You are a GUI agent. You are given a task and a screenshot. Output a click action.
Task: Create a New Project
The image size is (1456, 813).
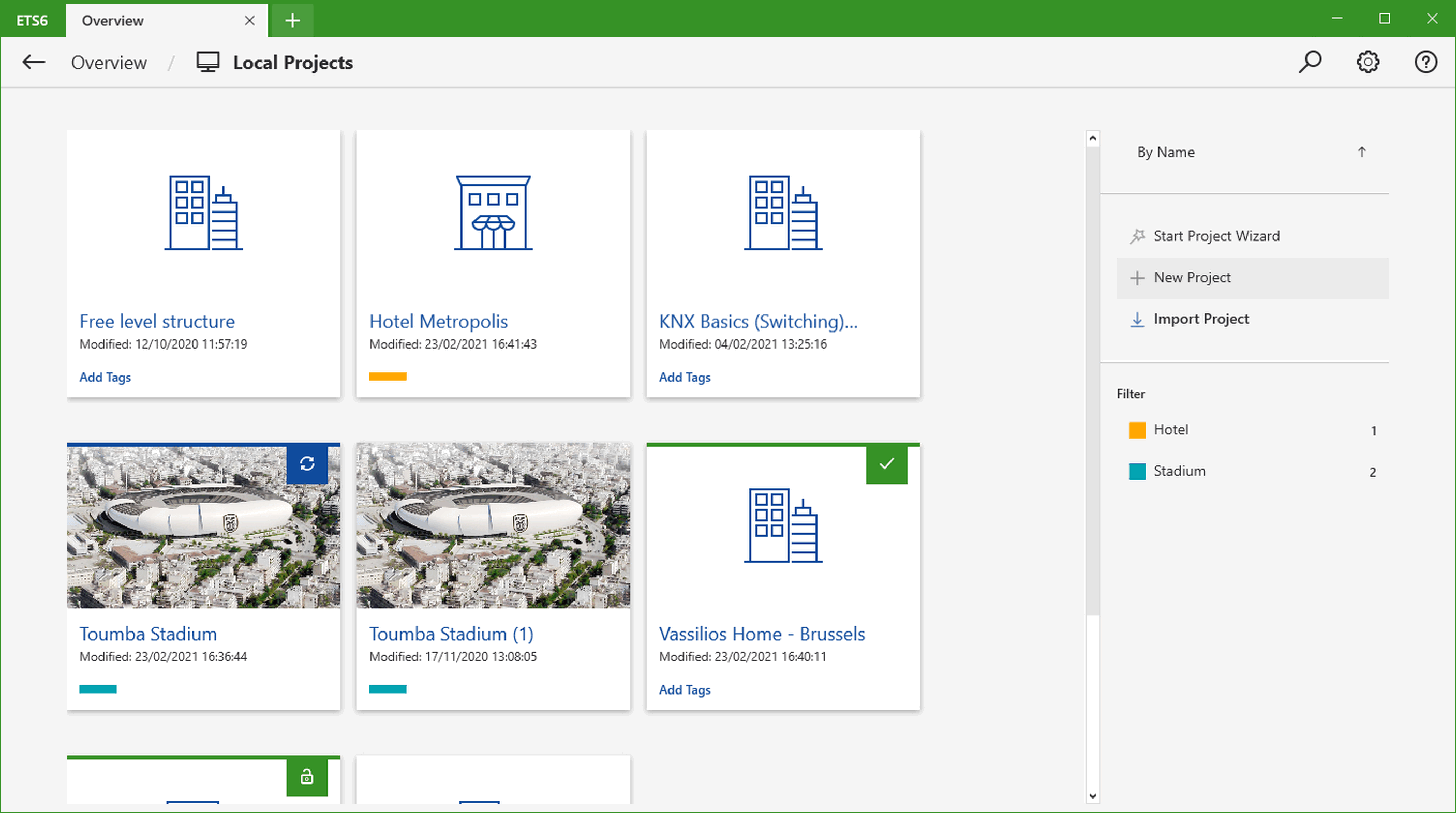coord(1252,278)
